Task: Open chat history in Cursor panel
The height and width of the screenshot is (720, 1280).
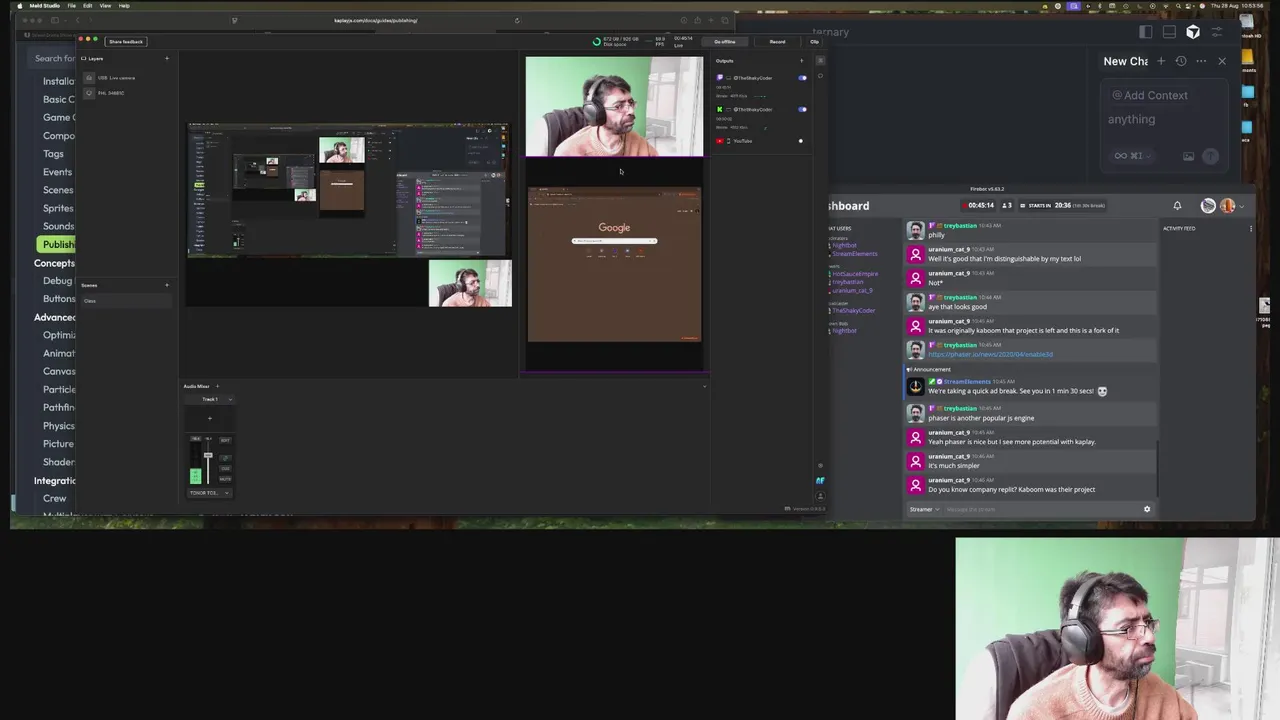Action: 1181,61
